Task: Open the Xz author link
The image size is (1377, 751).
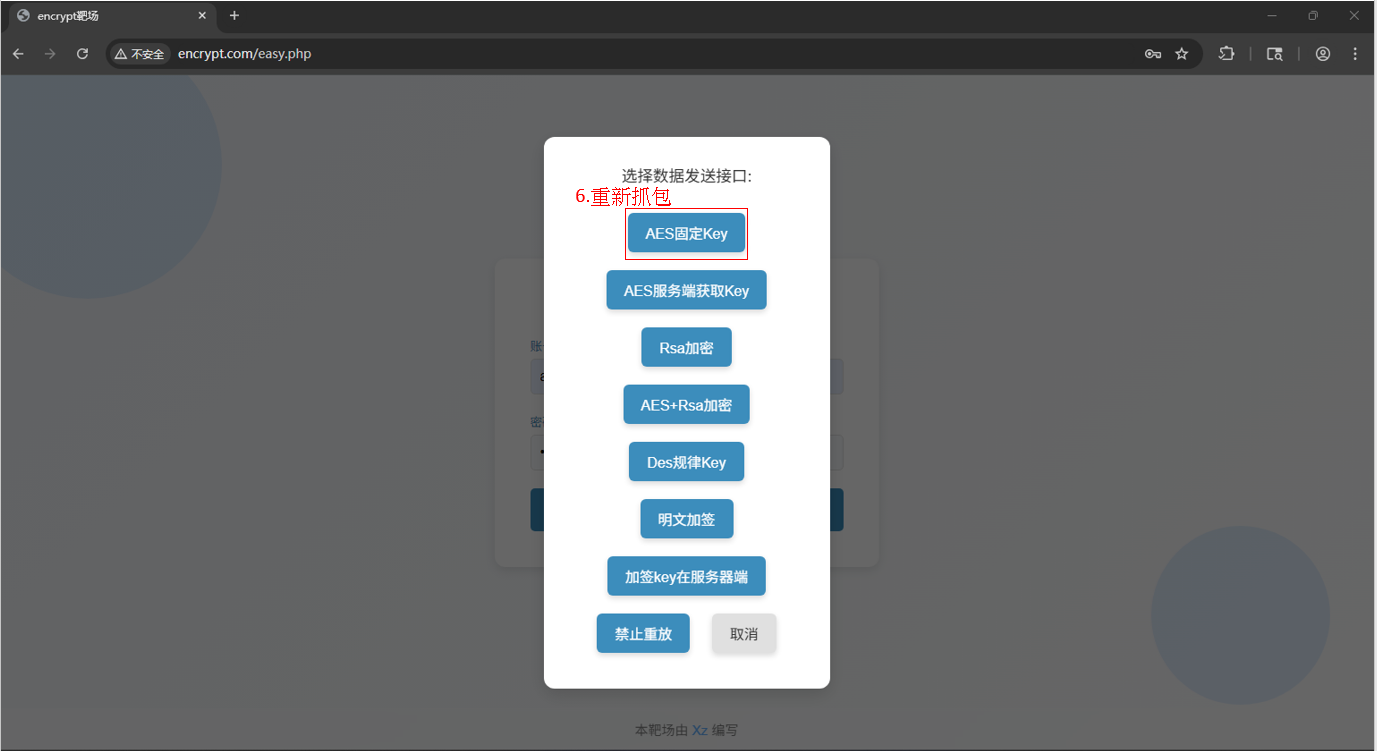Action: coord(700,730)
